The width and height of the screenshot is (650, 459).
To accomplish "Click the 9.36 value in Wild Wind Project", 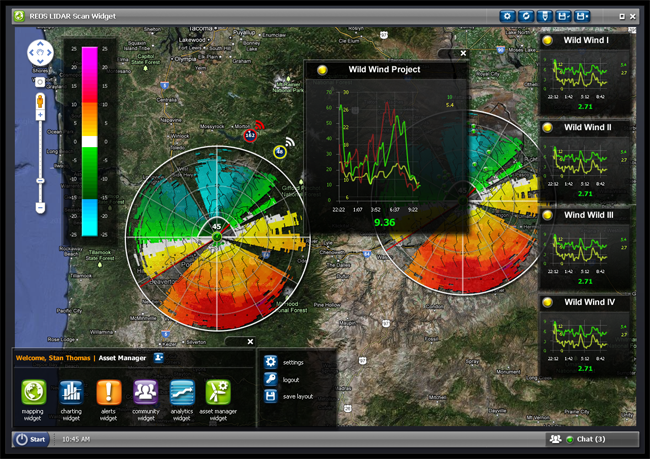I will (x=384, y=223).
